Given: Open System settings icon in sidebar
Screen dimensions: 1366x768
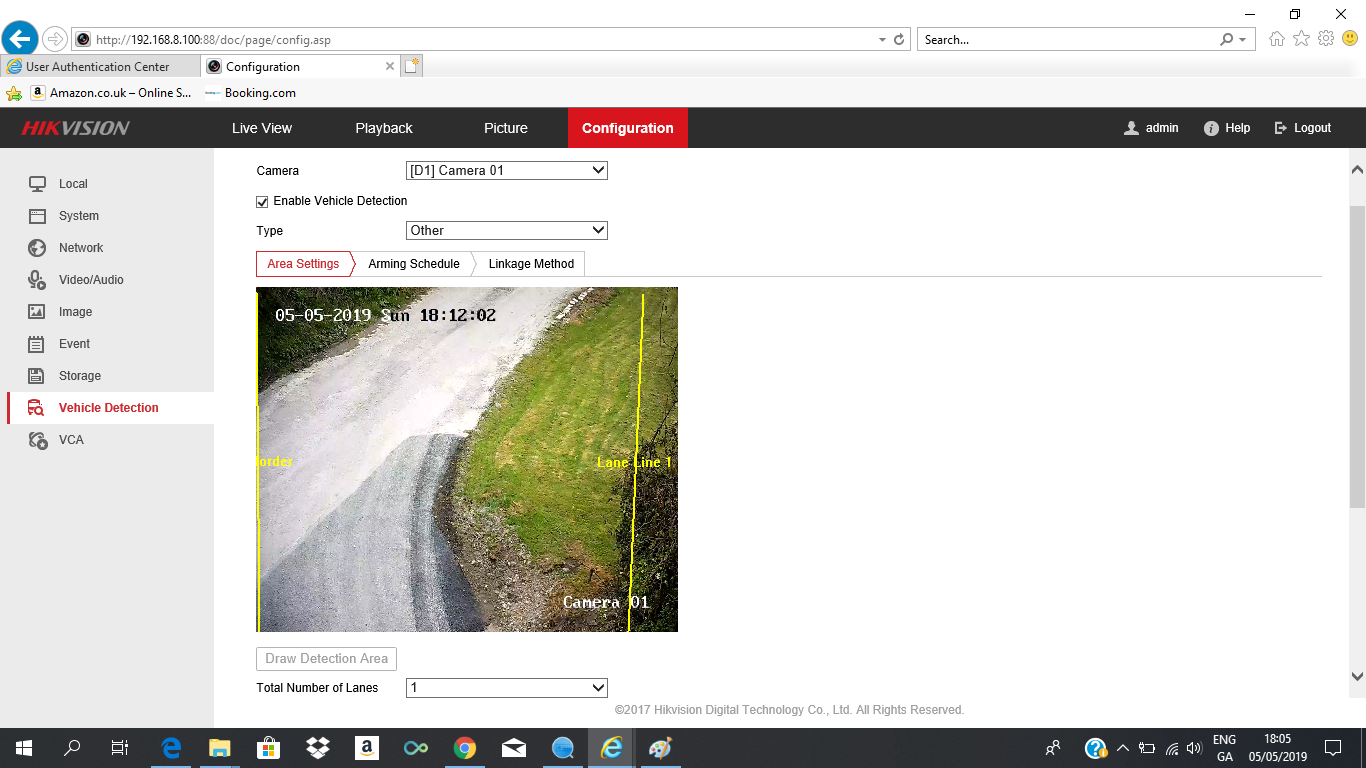Looking at the screenshot, I should (37, 216).
